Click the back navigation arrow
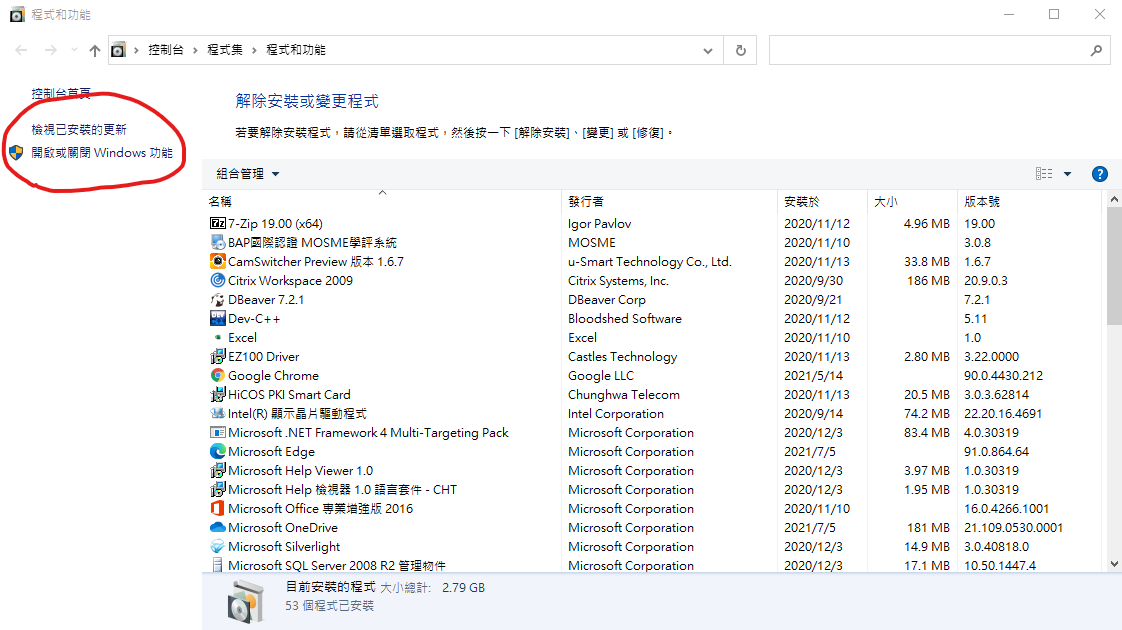This screenshot has height=630, width=1122. [x=21, y=50]
